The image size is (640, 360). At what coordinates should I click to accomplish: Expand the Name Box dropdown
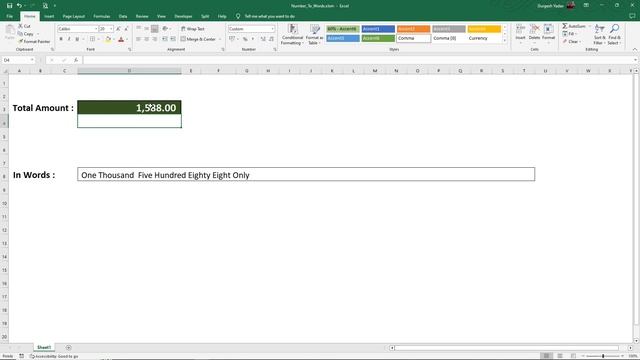click(32, 60)
